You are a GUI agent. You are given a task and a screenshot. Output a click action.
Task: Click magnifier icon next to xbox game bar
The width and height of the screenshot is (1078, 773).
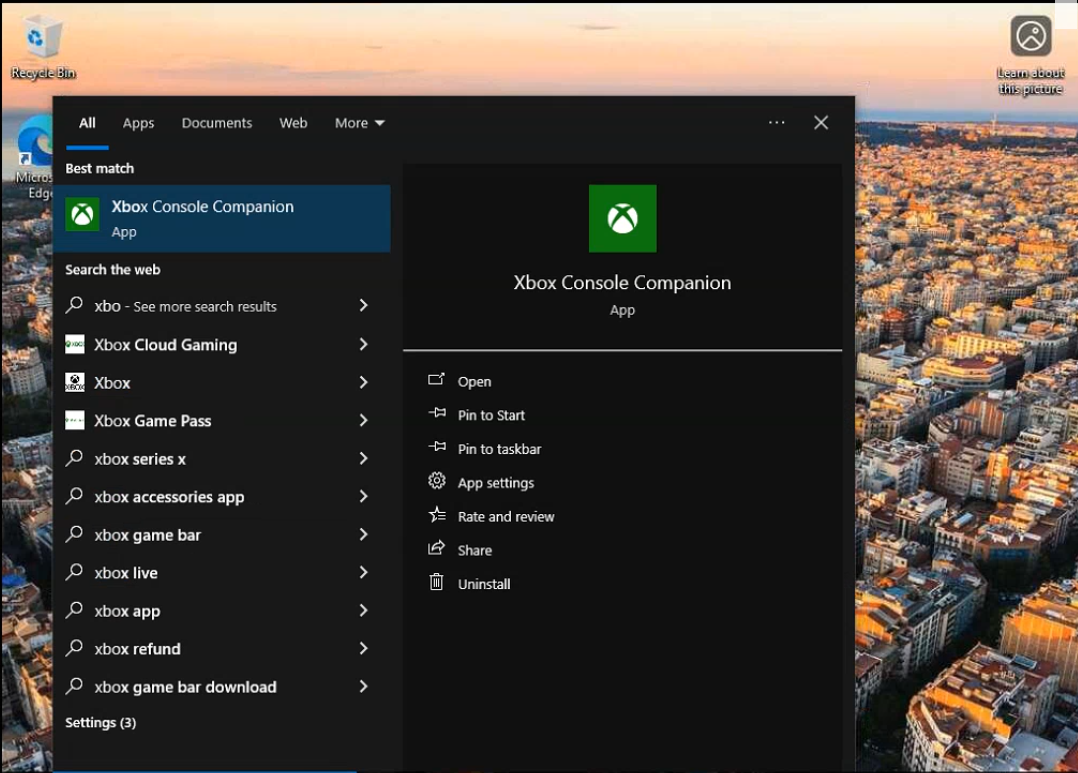74,534
